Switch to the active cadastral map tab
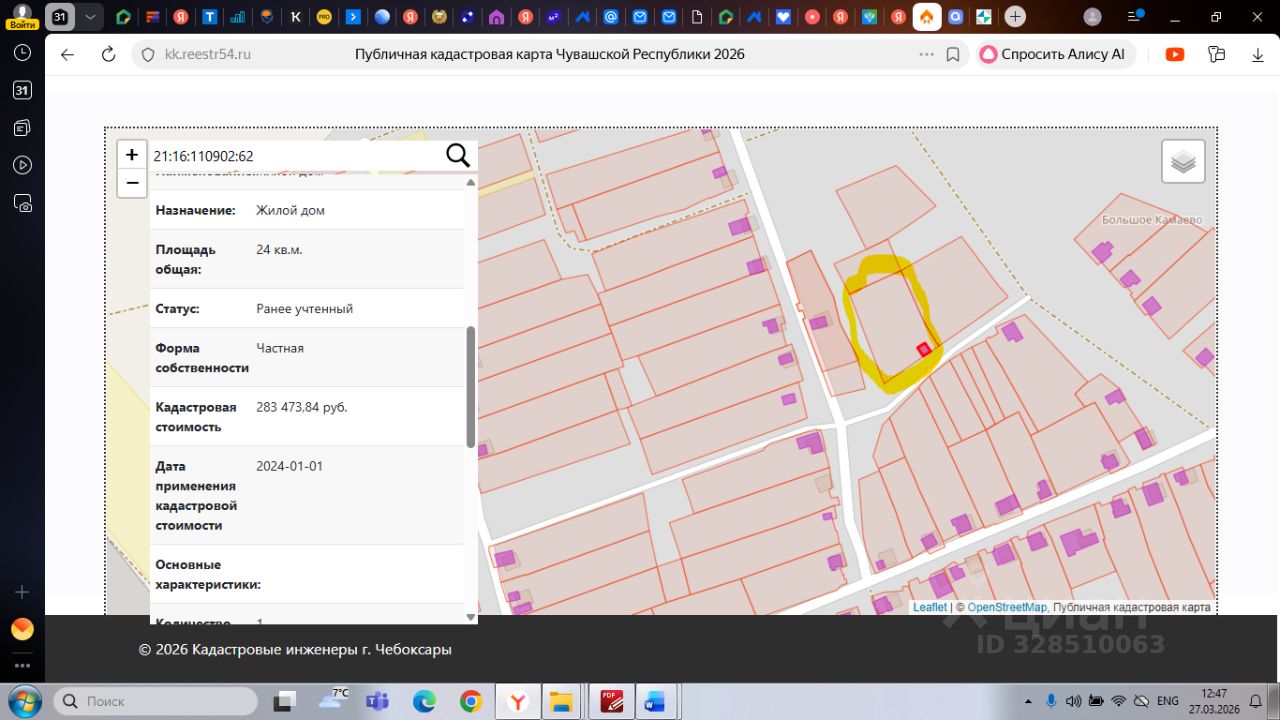Image resolution: width=1280 pixels, height=720 pixels. tap(927, 17)
